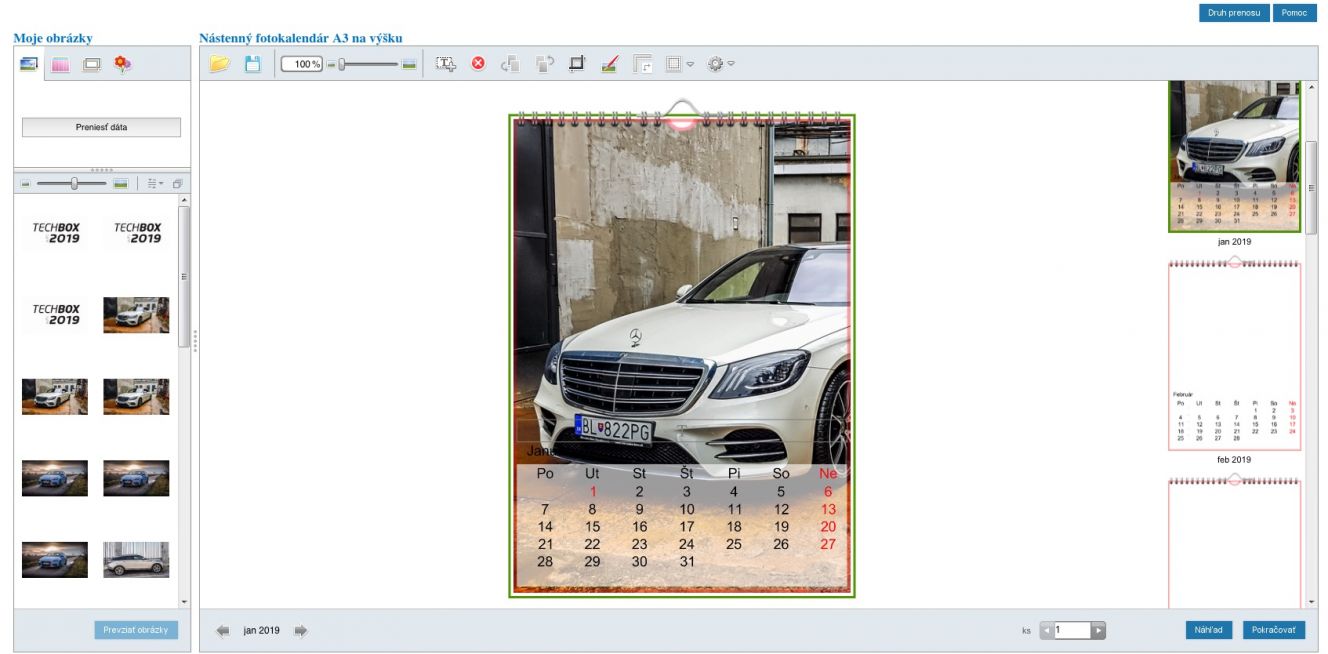Open the thumbnail sort options dropdown
Viewport: 1328px width, 654px height.
point(155,184)
